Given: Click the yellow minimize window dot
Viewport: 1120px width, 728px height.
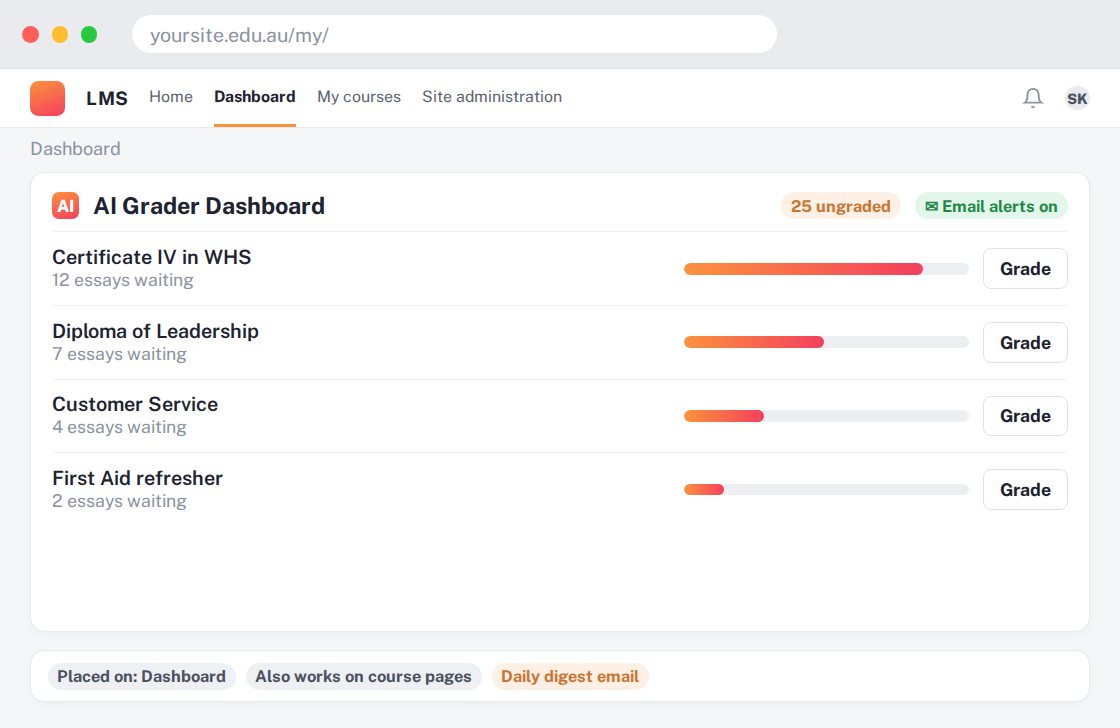Looking at the screenshot, I should (60, 34).
